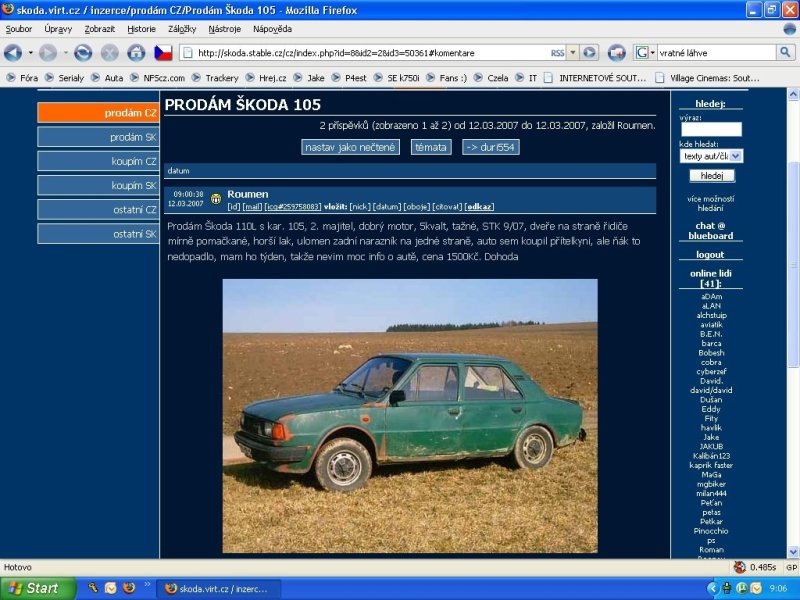Click the skoda.virt.cz taskbar window button

point(218,589)
